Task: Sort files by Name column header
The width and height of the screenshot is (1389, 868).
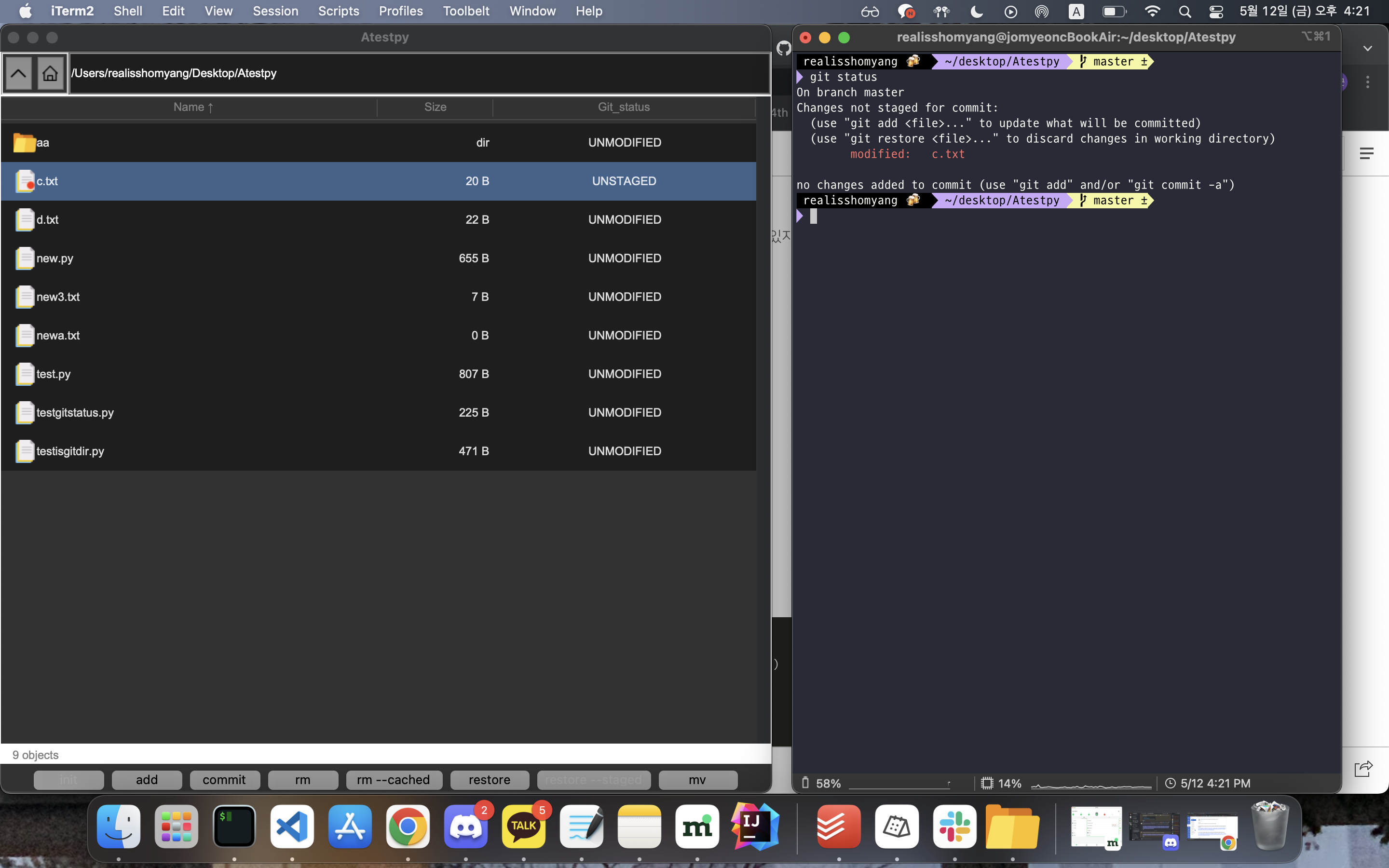Action: click(193, 108)
